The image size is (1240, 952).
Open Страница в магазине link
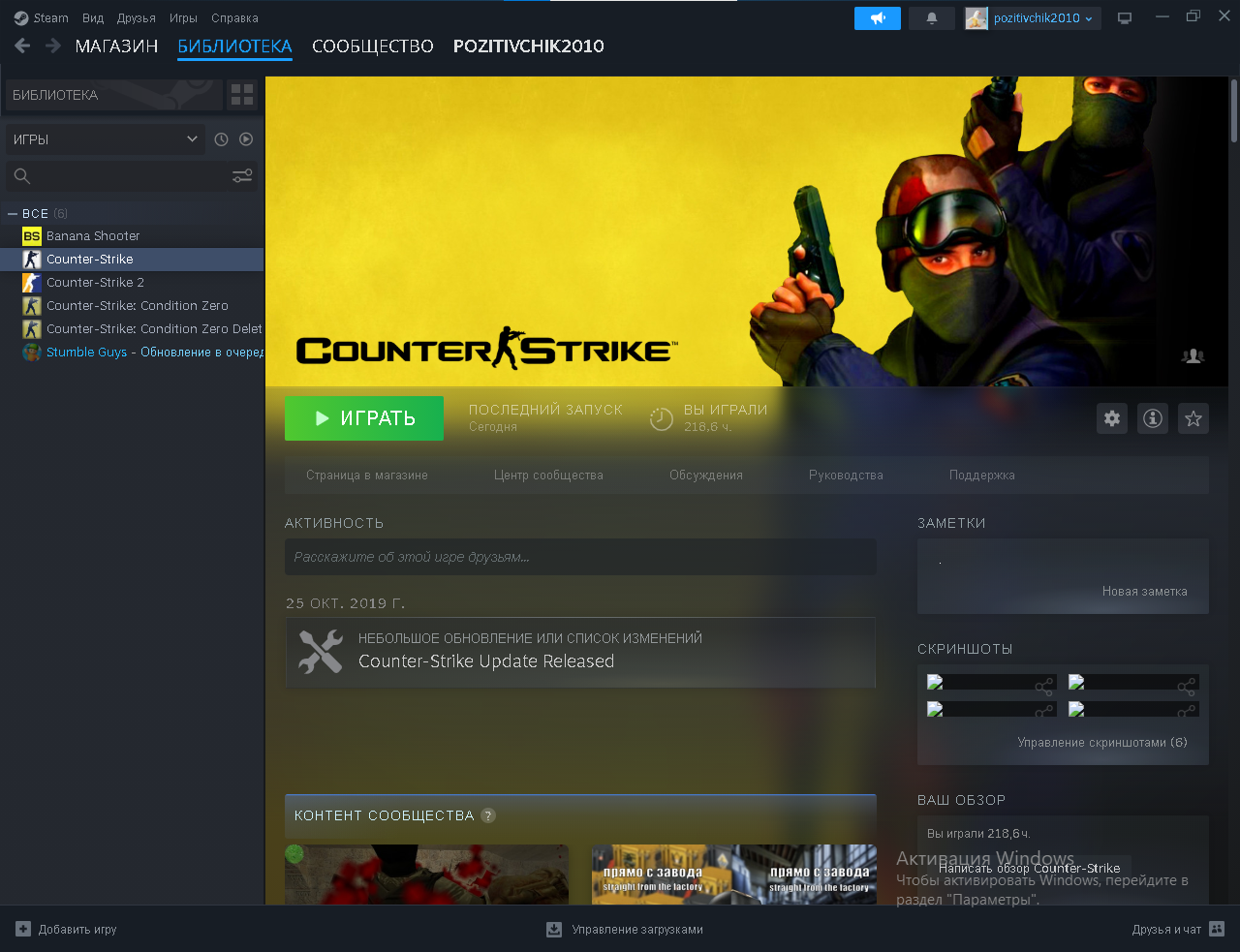point(367,476)
